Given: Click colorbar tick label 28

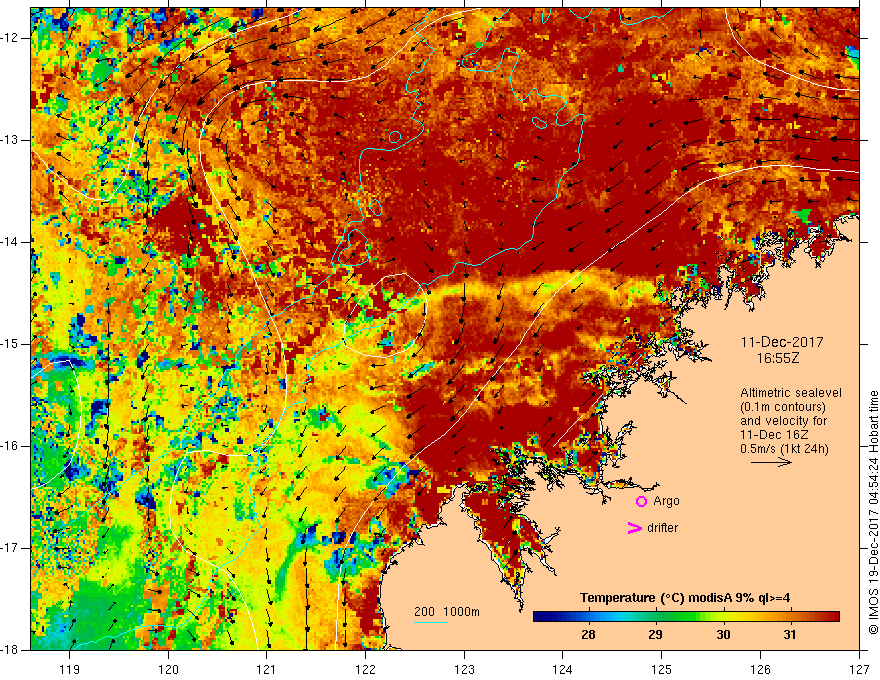Looking at the screenshot, I should coord(588,635).
